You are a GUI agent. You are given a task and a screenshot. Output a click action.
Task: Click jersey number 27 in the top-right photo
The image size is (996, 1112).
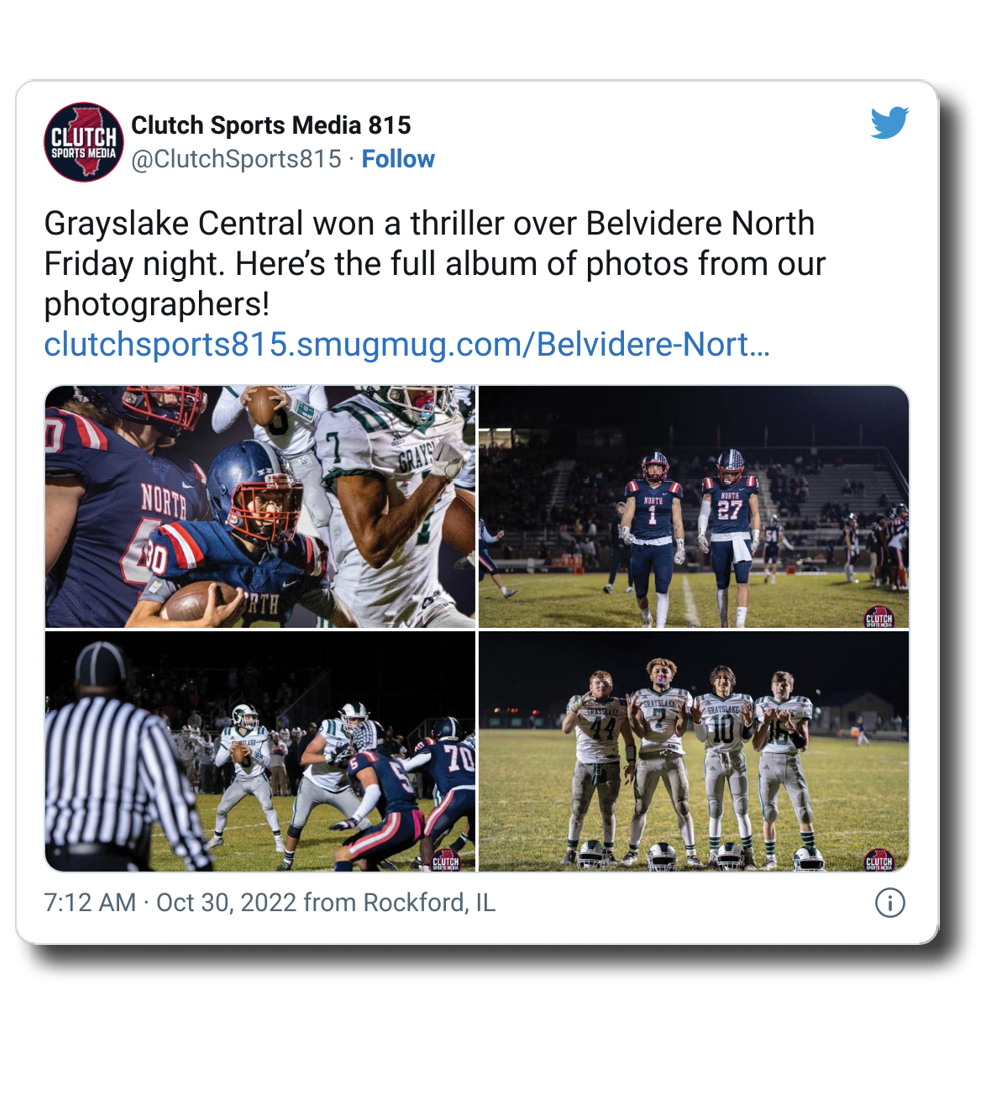point(729,510)
